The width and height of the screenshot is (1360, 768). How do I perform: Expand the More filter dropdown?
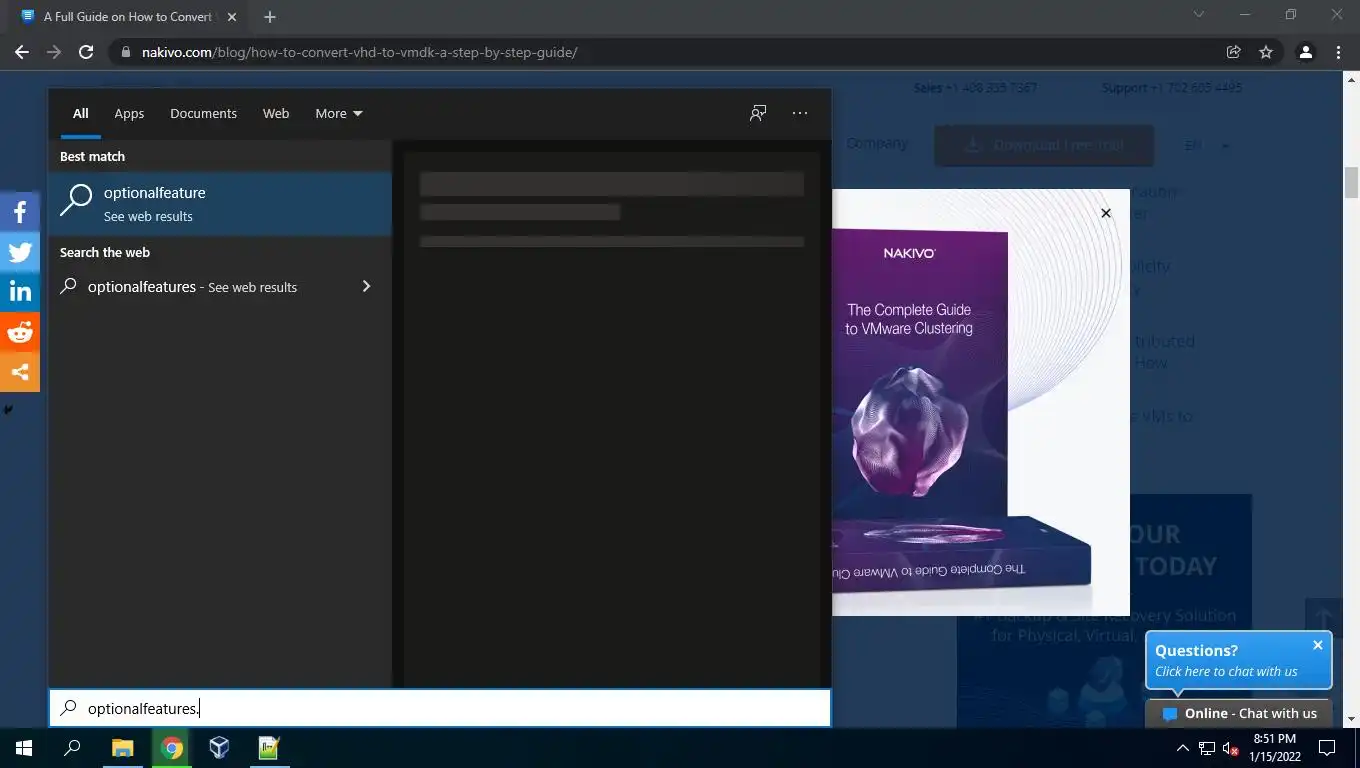[339, 113]
